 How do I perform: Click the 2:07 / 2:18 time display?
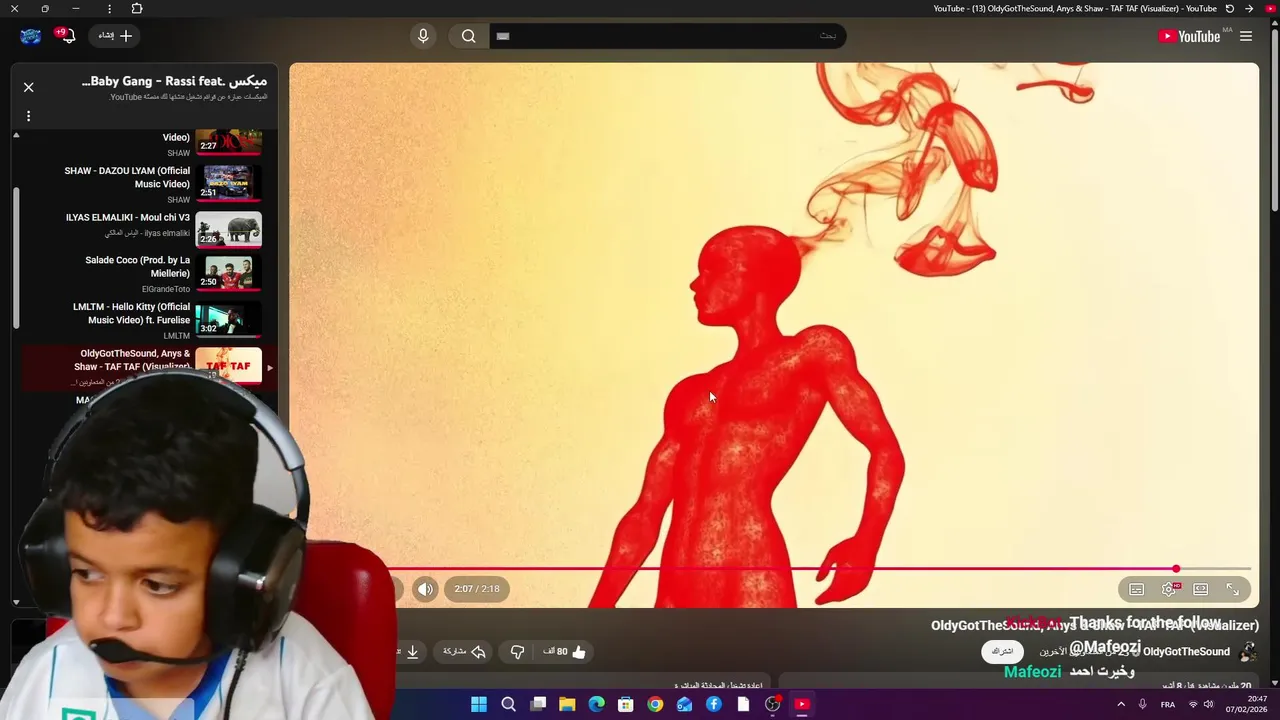[x=477, y=589]
